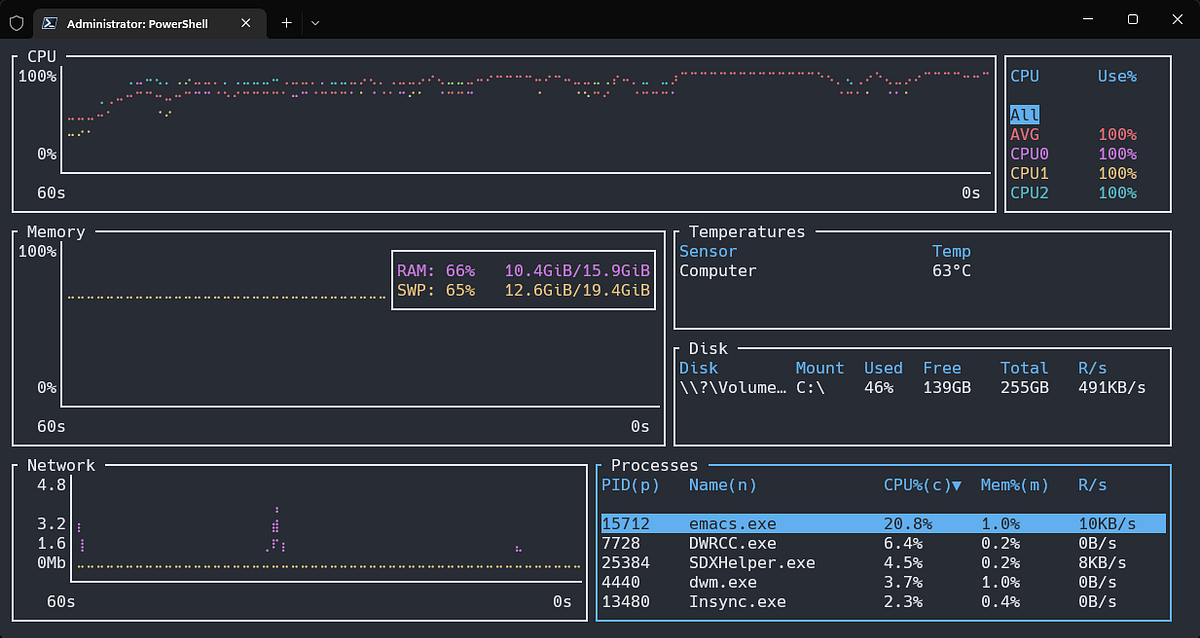Click the CPU usage graph area
The height and width of the screenshot is (638, 1200).
(500, 120)
